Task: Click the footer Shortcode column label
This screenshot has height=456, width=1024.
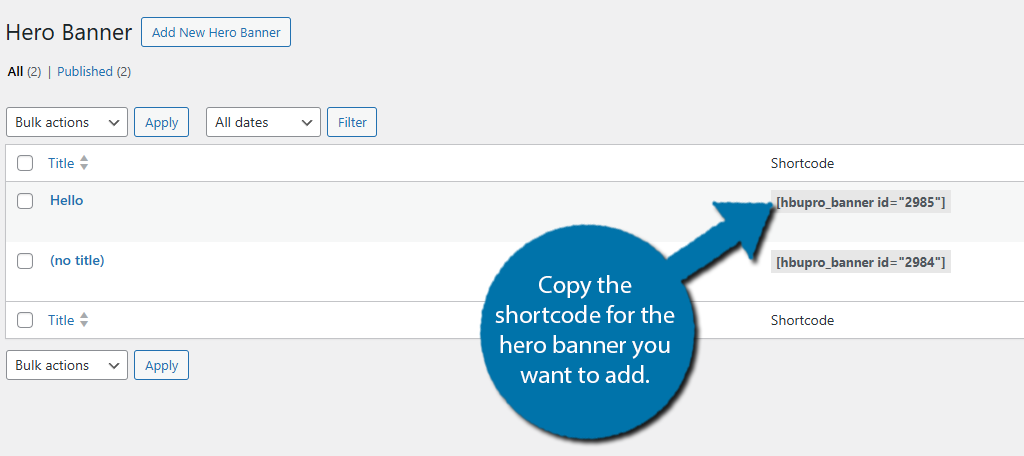Action: pos(802,320)
